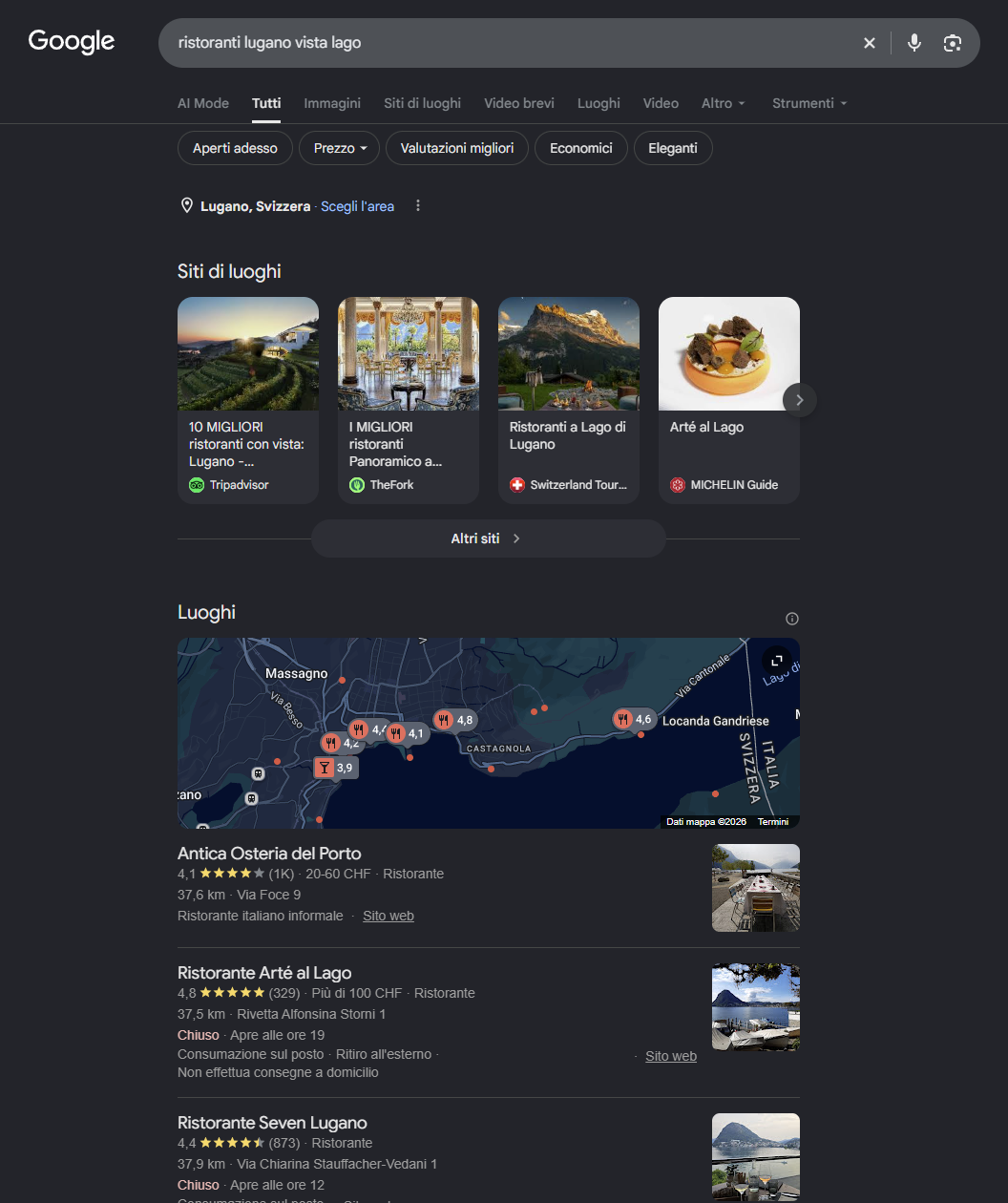Click the Google logo
The image size is (1008, 1203).
tap(72, 41)
